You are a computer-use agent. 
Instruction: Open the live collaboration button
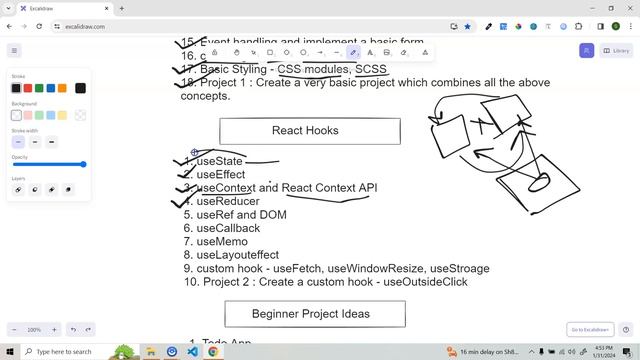(x=587, y=51)
